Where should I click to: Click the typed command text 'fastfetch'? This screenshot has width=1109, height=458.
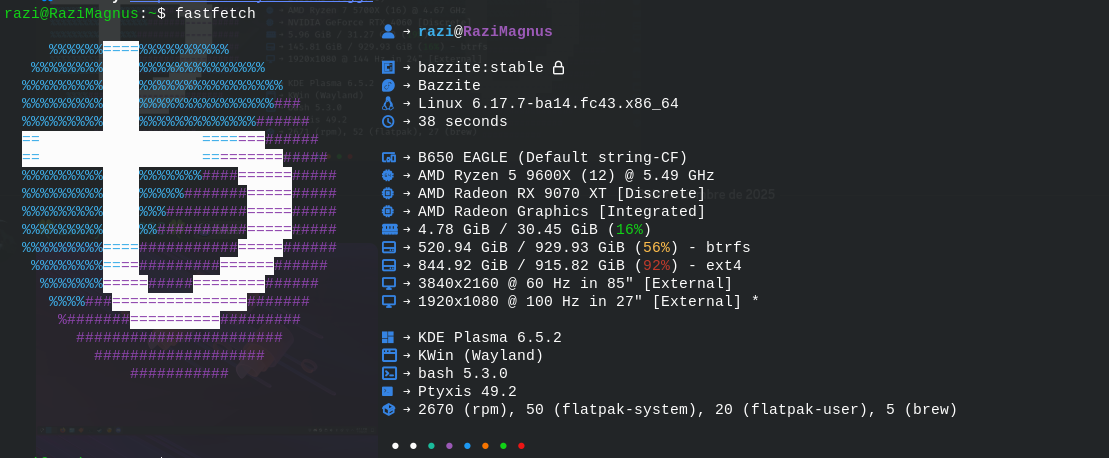pyautogui.click(x=216, y=13)
